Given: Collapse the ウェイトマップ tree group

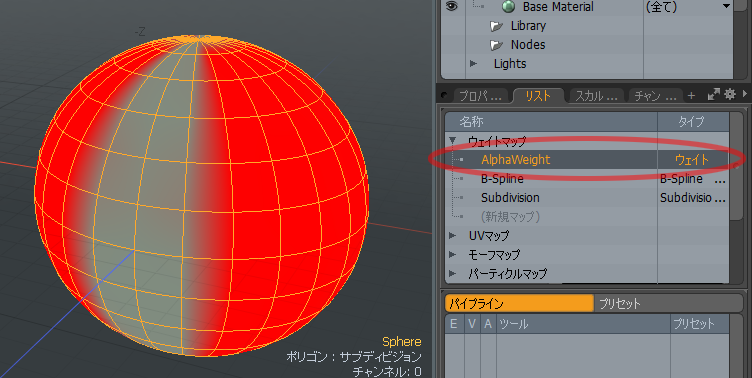Looking at the screenshot, I should [x=452, y=141].
